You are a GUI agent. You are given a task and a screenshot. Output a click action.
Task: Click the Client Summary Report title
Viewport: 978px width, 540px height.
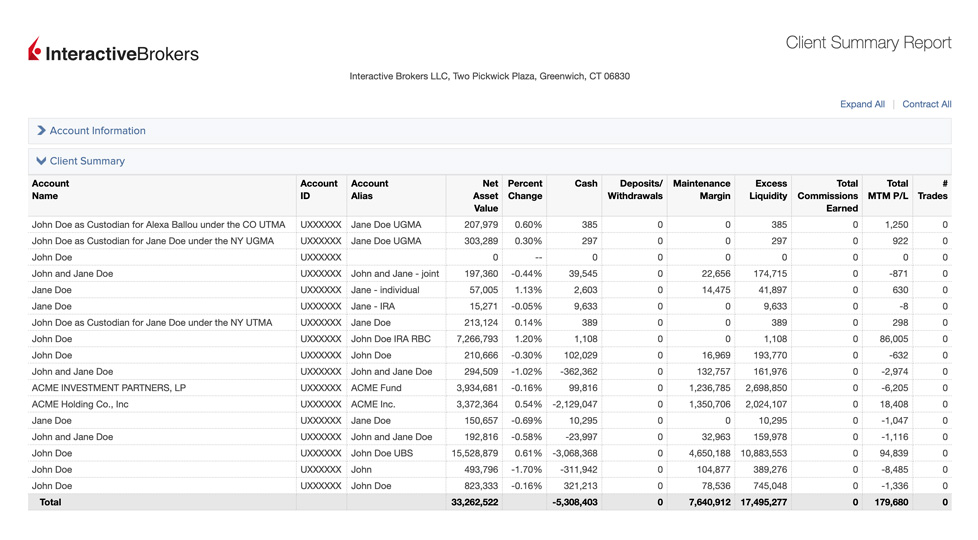click(x=868, y=43)
